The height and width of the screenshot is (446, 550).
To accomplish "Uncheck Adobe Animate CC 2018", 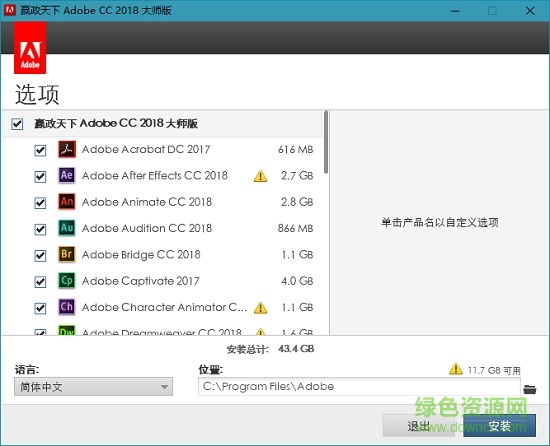I will pyautogui.click(x=40, y=203).
